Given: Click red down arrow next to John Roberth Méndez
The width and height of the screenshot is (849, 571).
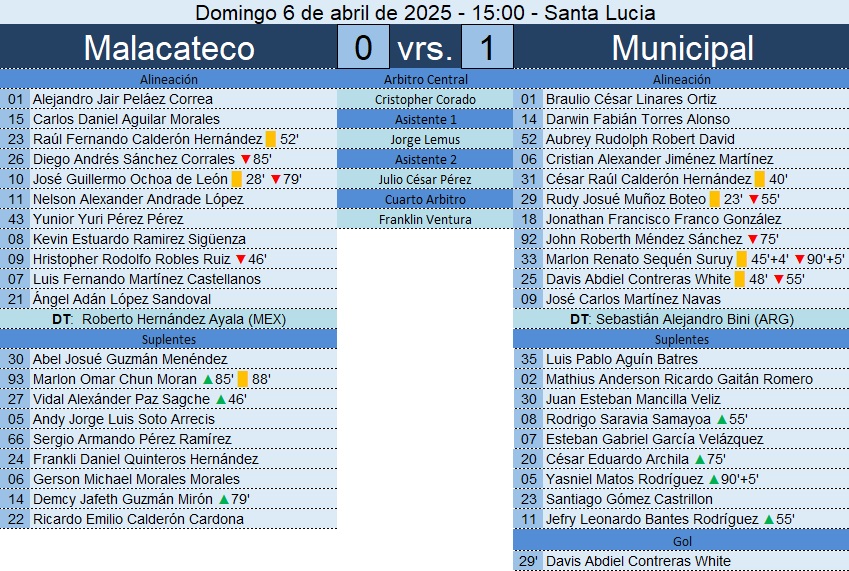Looking at the screenshot, I should click(x=753, y=239).
